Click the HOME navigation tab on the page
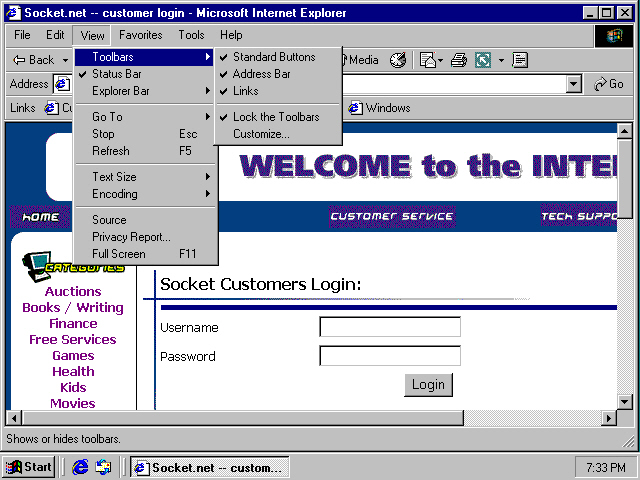 [40, 217]
